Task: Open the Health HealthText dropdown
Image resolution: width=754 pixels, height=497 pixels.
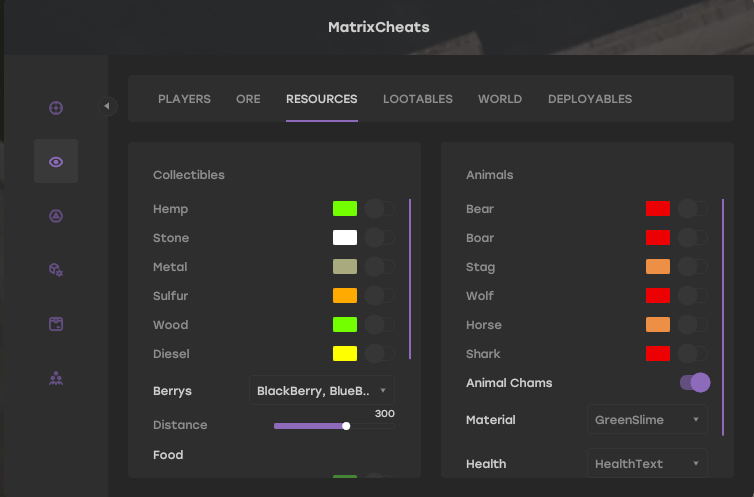Action: coord(647,464)
